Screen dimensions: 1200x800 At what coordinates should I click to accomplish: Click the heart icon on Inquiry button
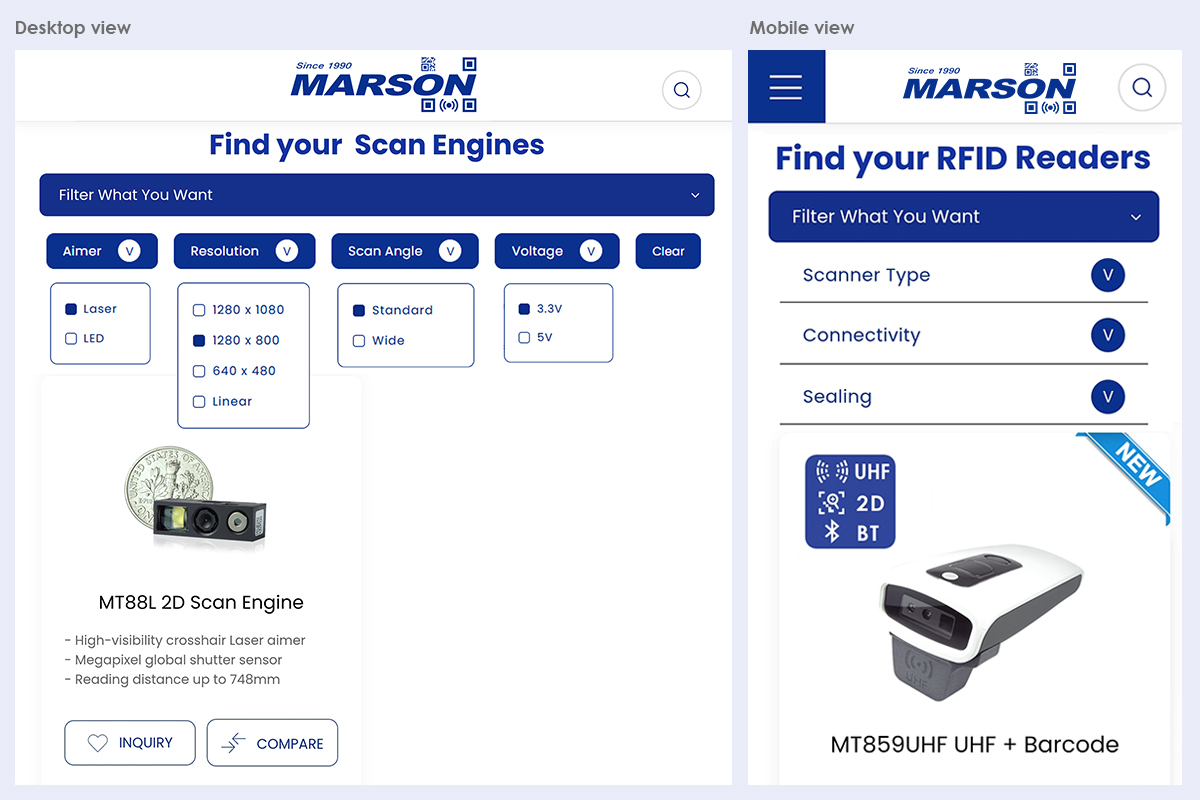[97, 743]
